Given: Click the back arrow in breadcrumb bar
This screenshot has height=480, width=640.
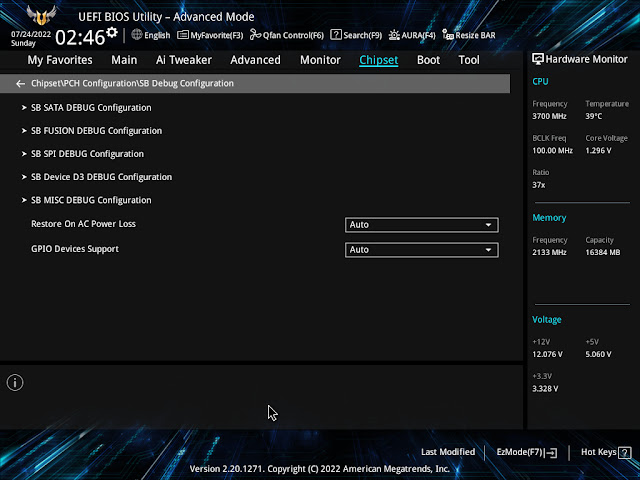Looking at the screenshot, I should point(20,84).
